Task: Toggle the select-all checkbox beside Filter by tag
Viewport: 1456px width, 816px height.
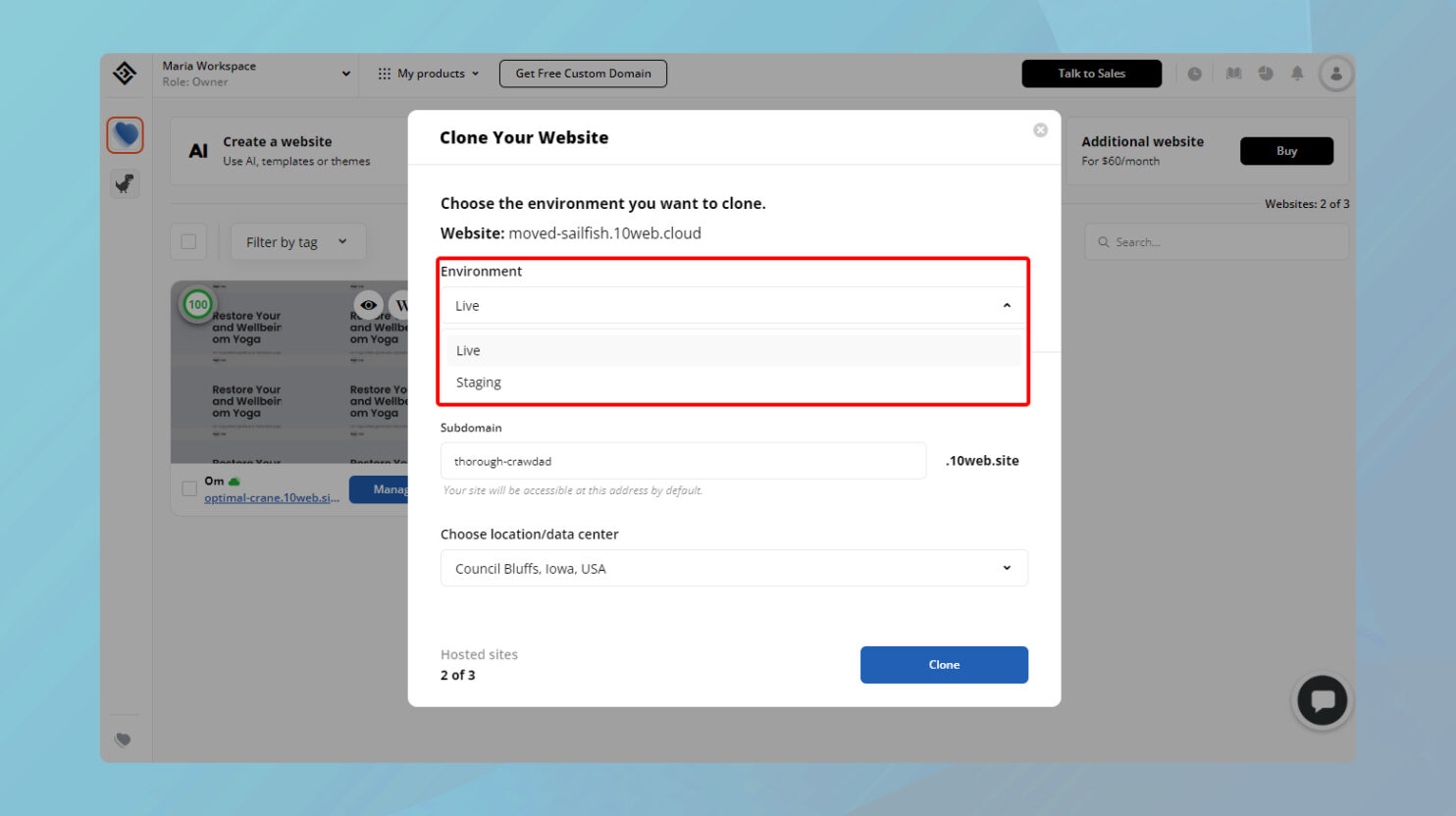Action: (x=187, y=241)
